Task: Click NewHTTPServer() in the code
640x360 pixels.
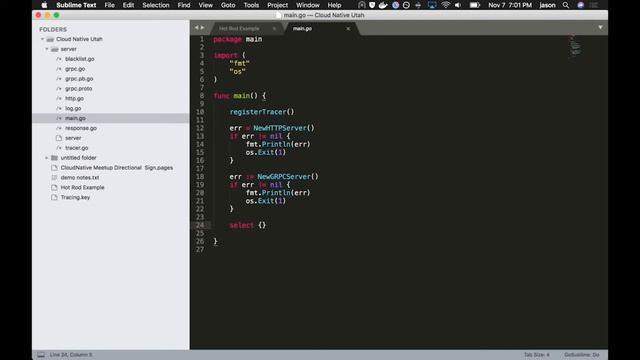Action: 284,128
